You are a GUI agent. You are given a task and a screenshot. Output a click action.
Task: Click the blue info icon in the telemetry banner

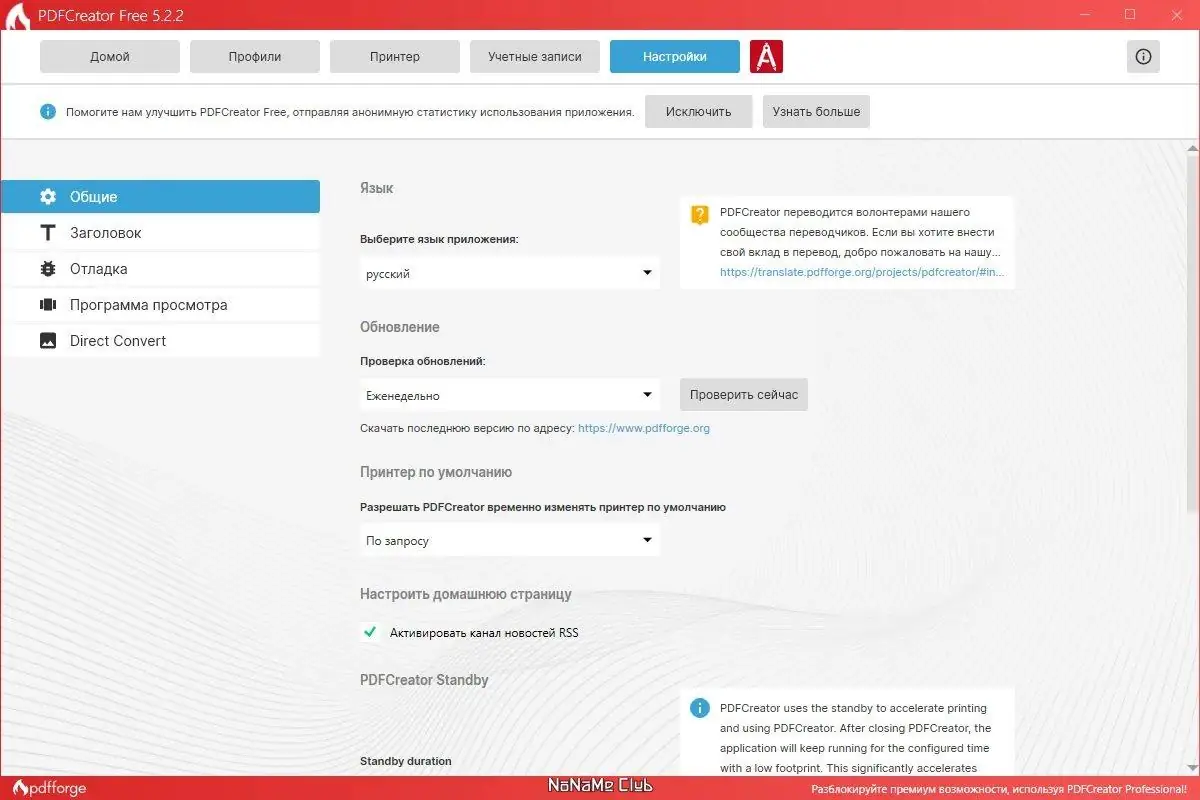tap(47, 111)
